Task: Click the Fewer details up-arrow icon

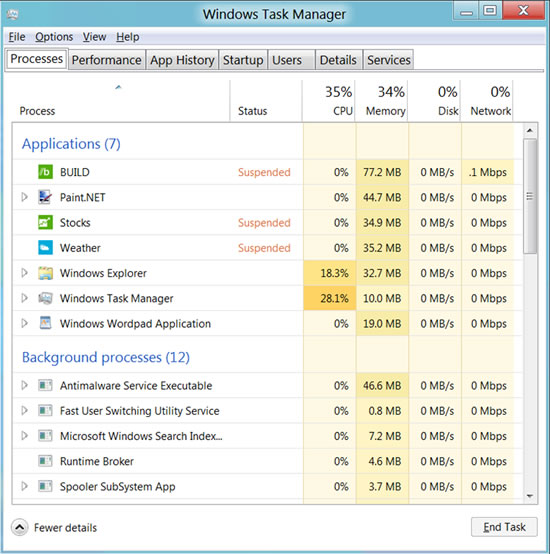Action: tap(20, 528)
